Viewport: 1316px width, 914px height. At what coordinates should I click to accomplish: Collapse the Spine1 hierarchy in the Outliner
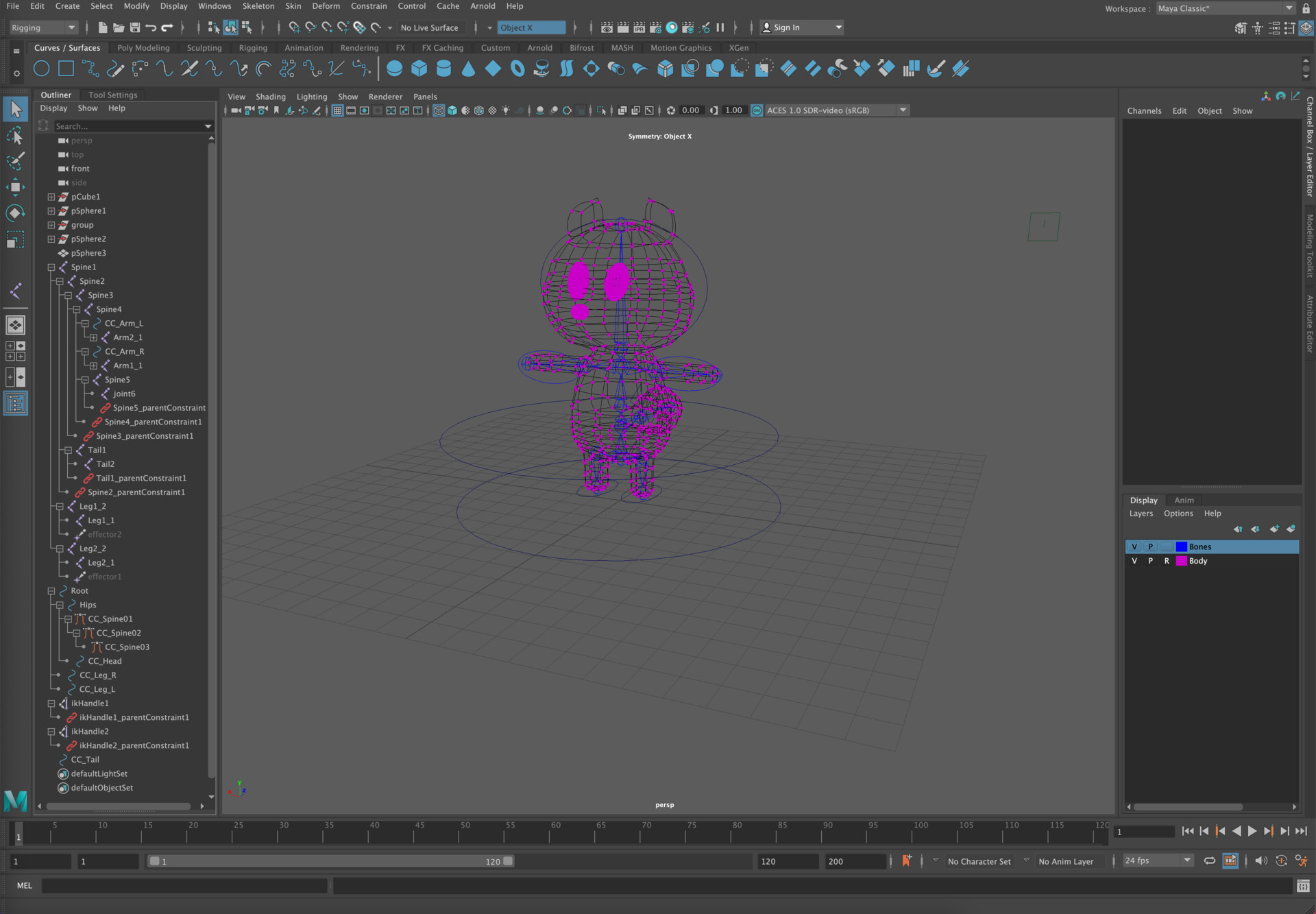tap(51, 267)
